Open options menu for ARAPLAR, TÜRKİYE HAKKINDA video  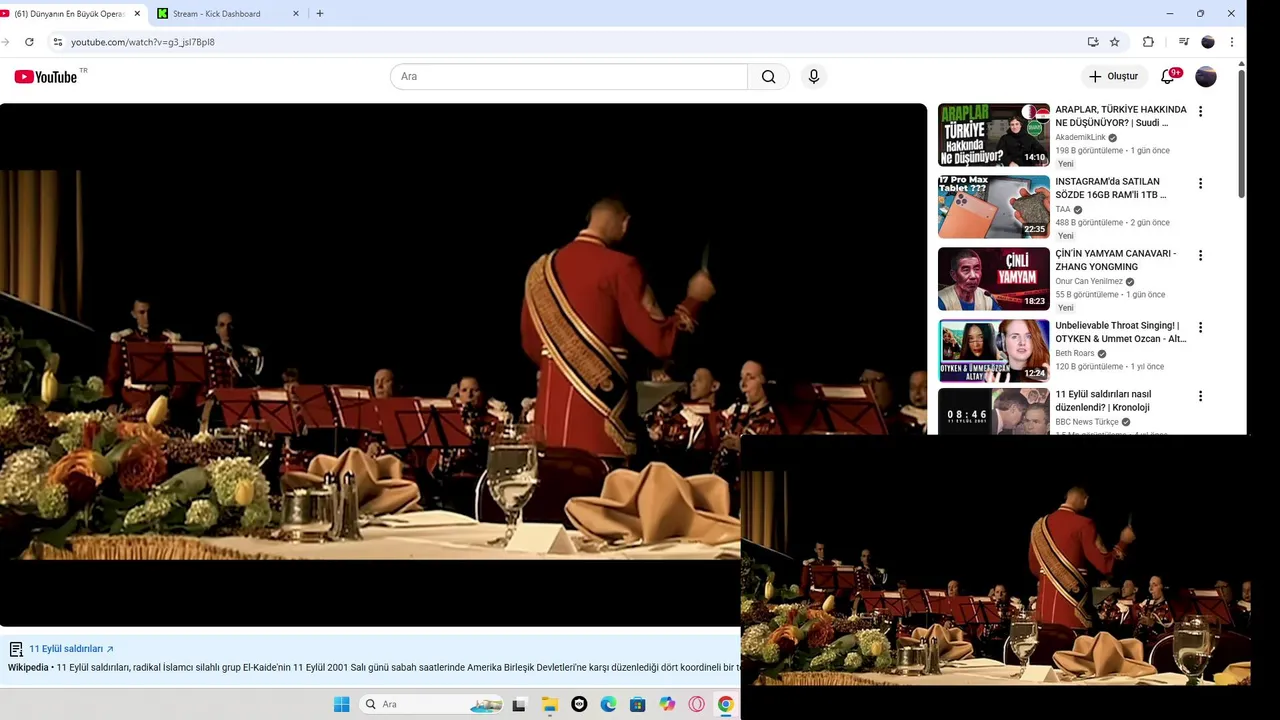click(x=1200, y=112)
